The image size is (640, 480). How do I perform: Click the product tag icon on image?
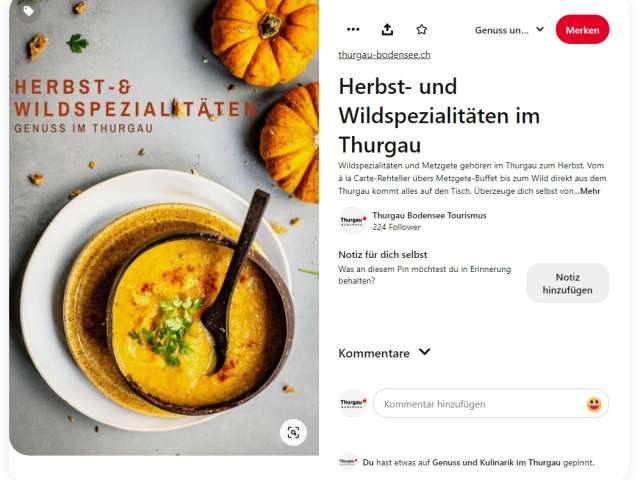(x=28, y=10)
